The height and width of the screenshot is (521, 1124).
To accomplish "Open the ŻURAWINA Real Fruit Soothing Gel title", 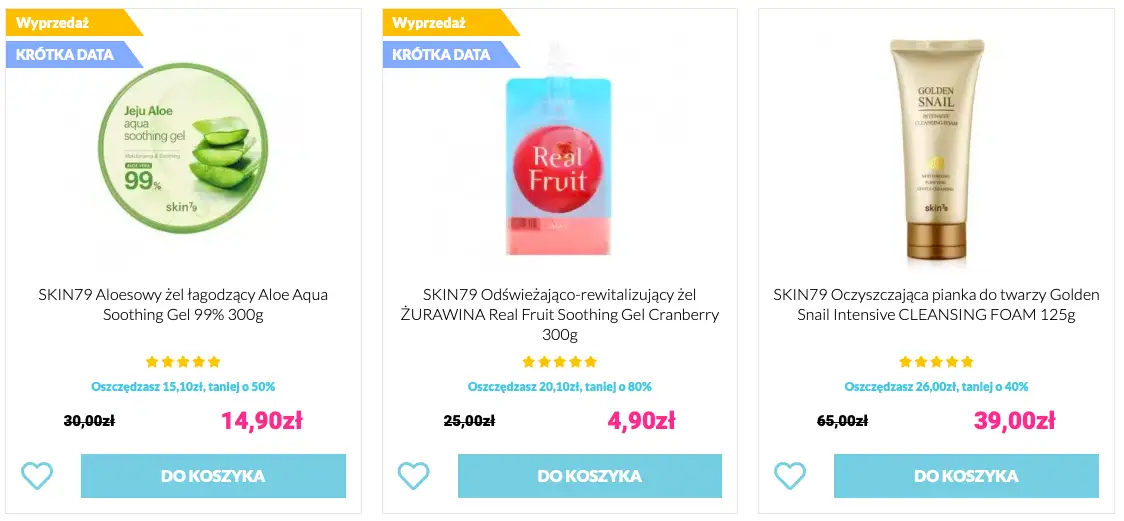I will [560, 314].
